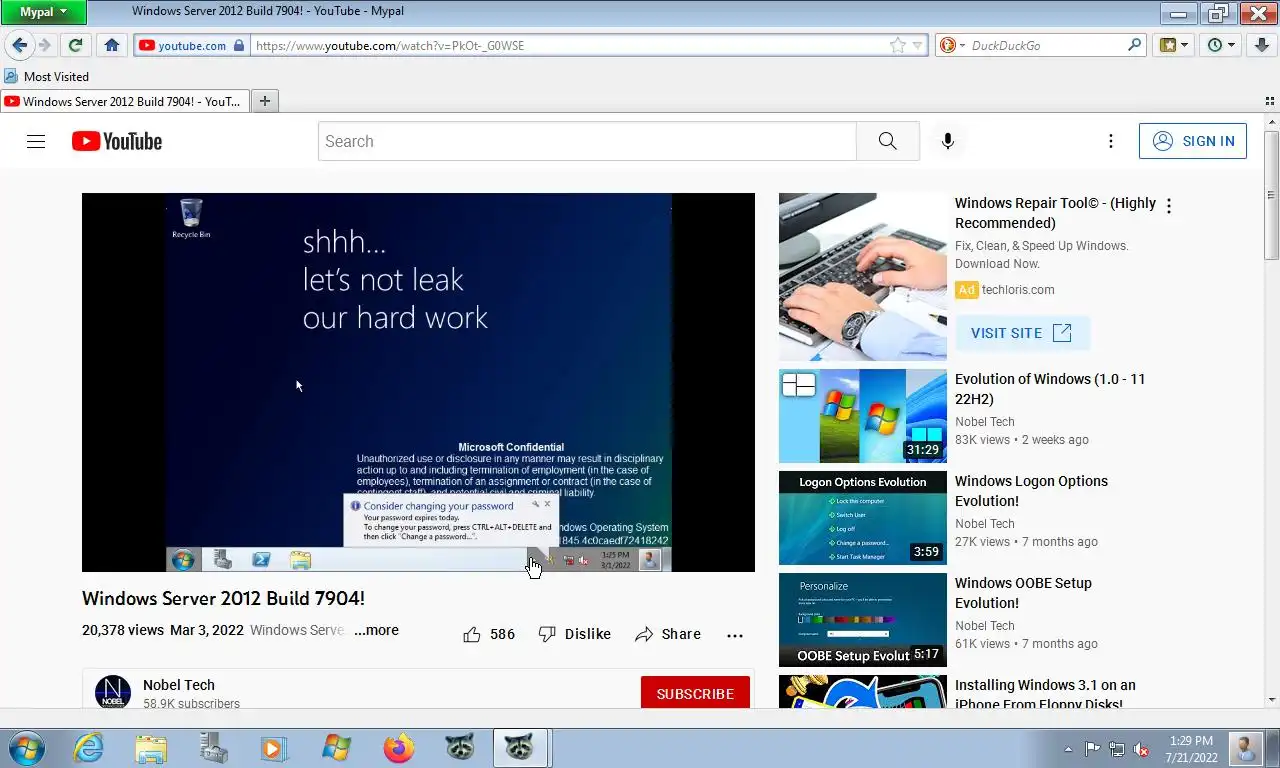This screenshot has width=1280, height=768.
Task: Open Installing Windows 3.1 on an iPhone video
Action: click(1045, 694)
